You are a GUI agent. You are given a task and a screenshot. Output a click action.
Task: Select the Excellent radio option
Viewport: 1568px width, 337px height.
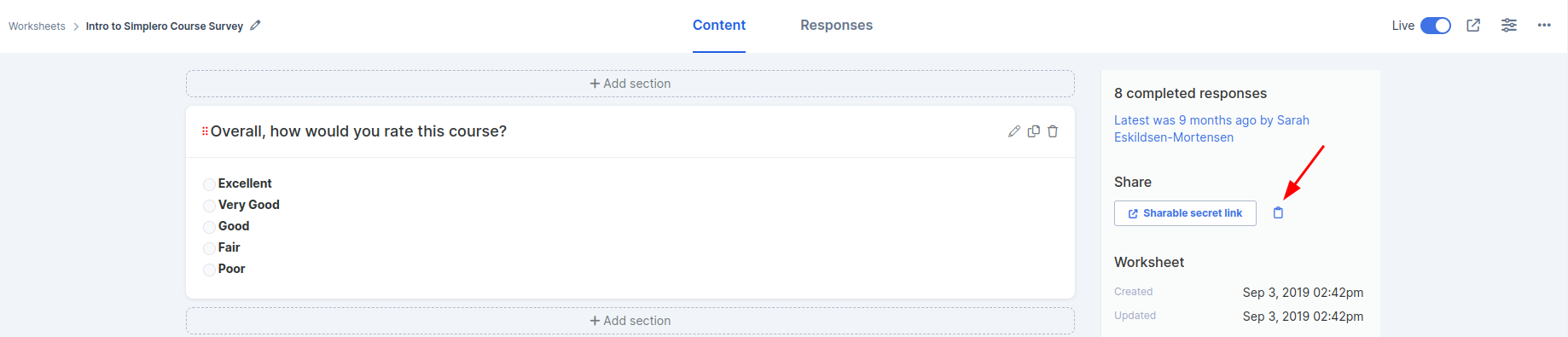coord(209,184)
